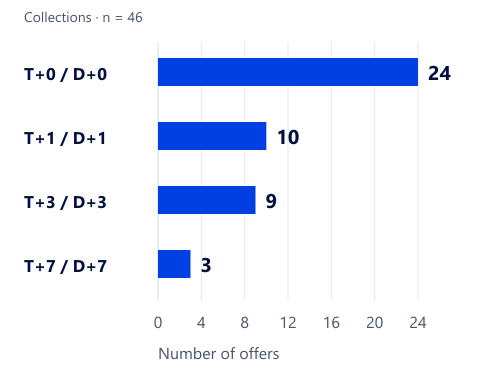Click the T+1 / D+1 category label
This screenshot has height=372, width=480.
pyautogui.click(x=65, y=138)
